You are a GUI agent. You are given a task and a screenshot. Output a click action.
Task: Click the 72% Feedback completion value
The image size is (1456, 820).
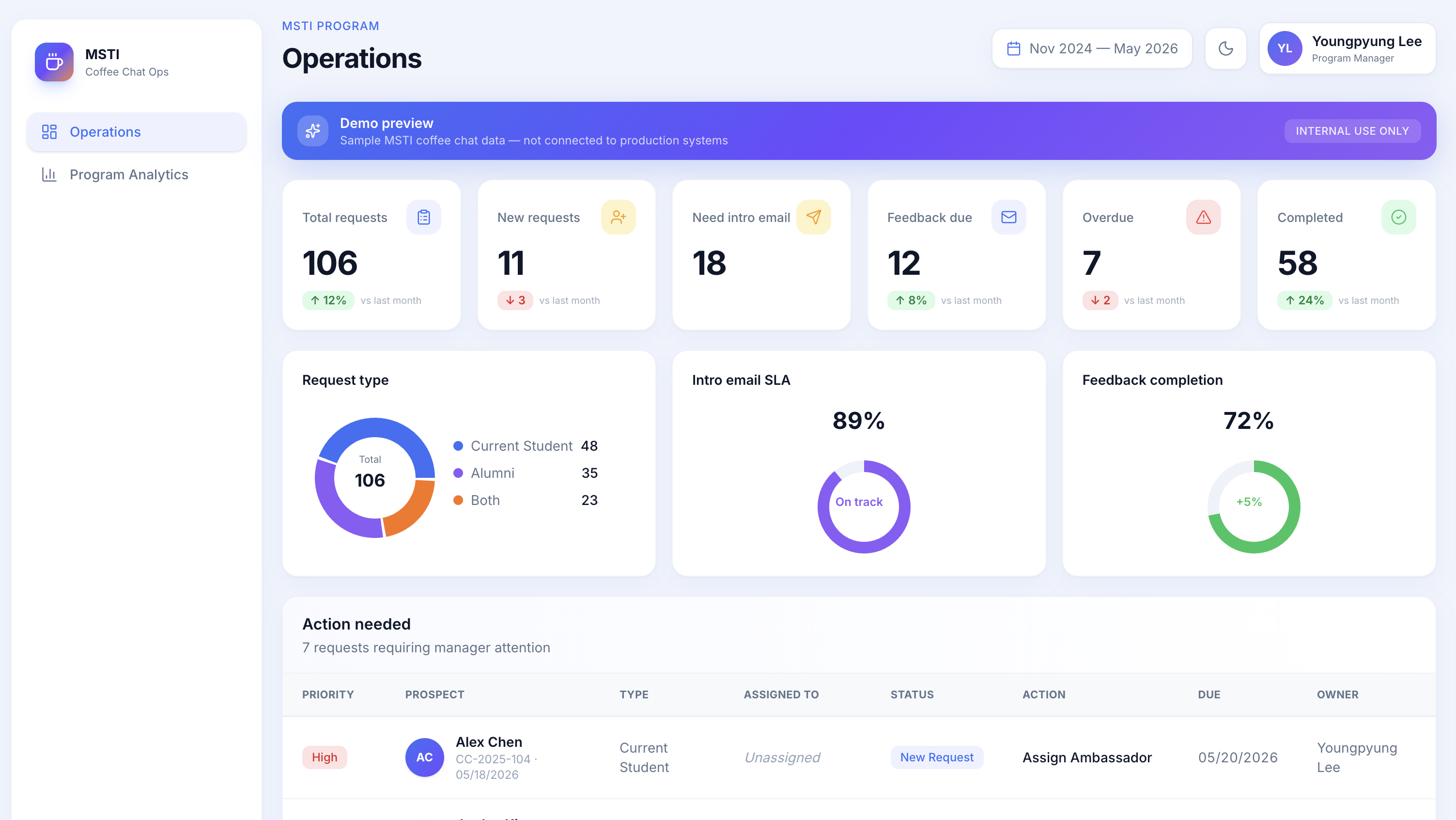1249,421
